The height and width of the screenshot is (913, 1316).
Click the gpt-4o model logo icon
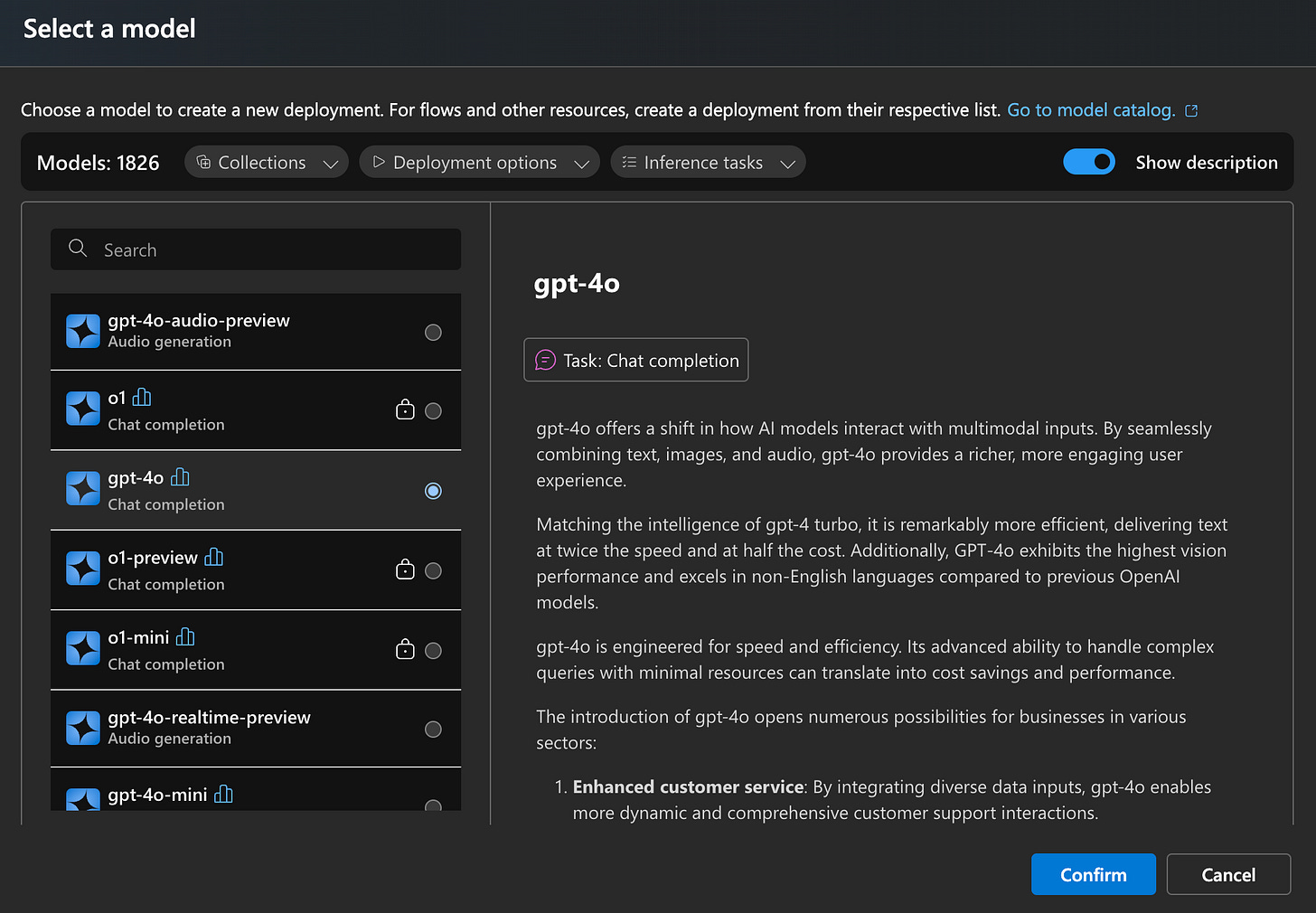[83, 488]
